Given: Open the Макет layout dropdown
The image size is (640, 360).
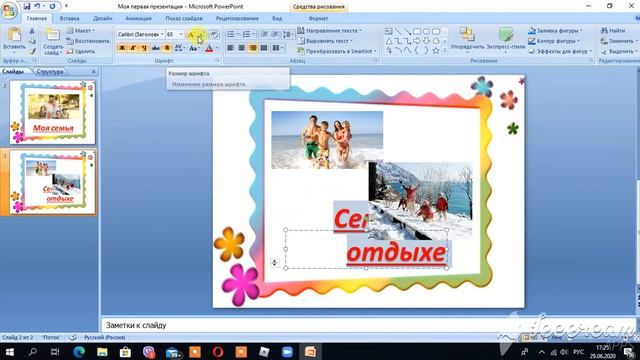Looking at the screenshot, I should [x=80, y=31].
